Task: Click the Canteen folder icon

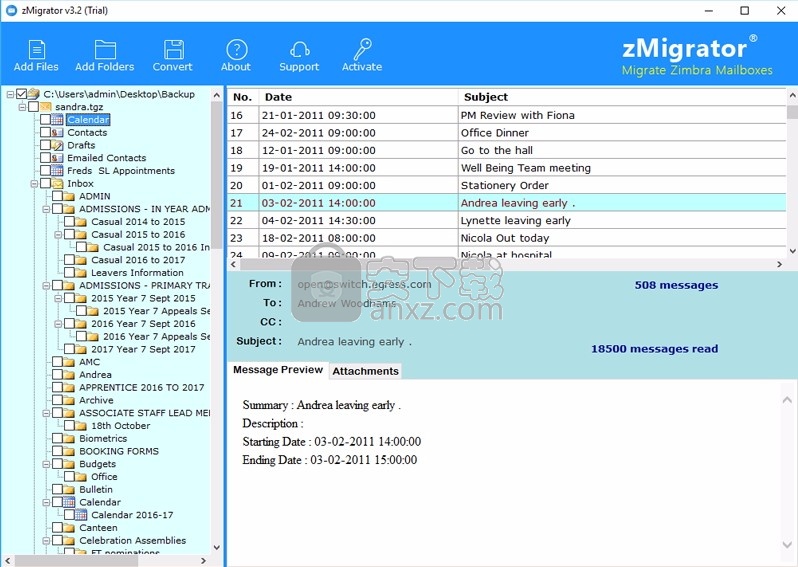Action: click(x=69, y=528)
